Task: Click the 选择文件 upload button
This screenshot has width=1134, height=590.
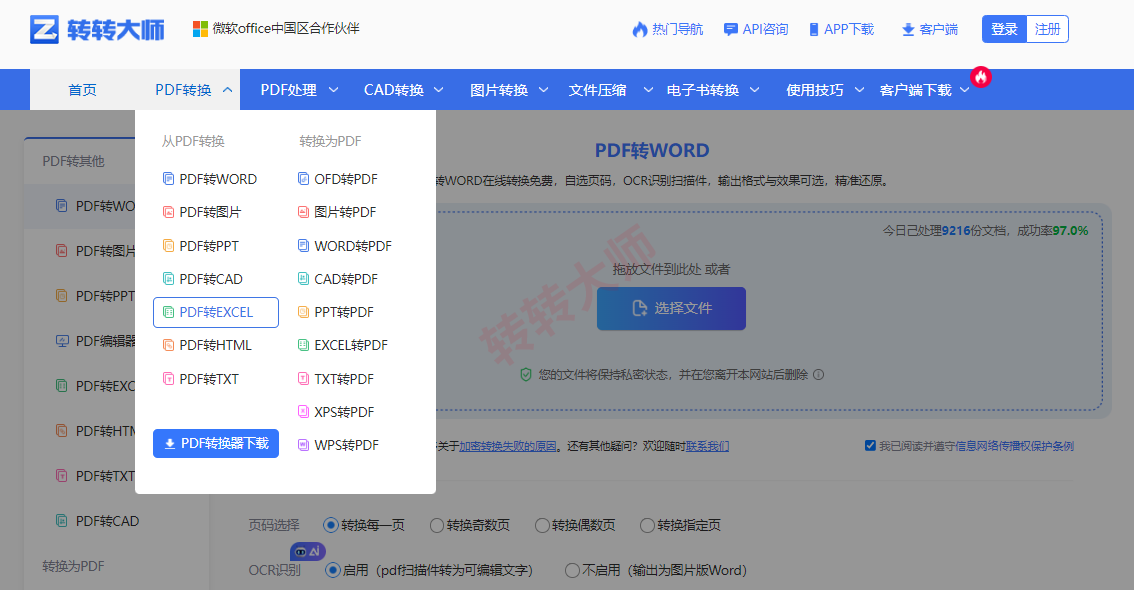Action: 671,308
